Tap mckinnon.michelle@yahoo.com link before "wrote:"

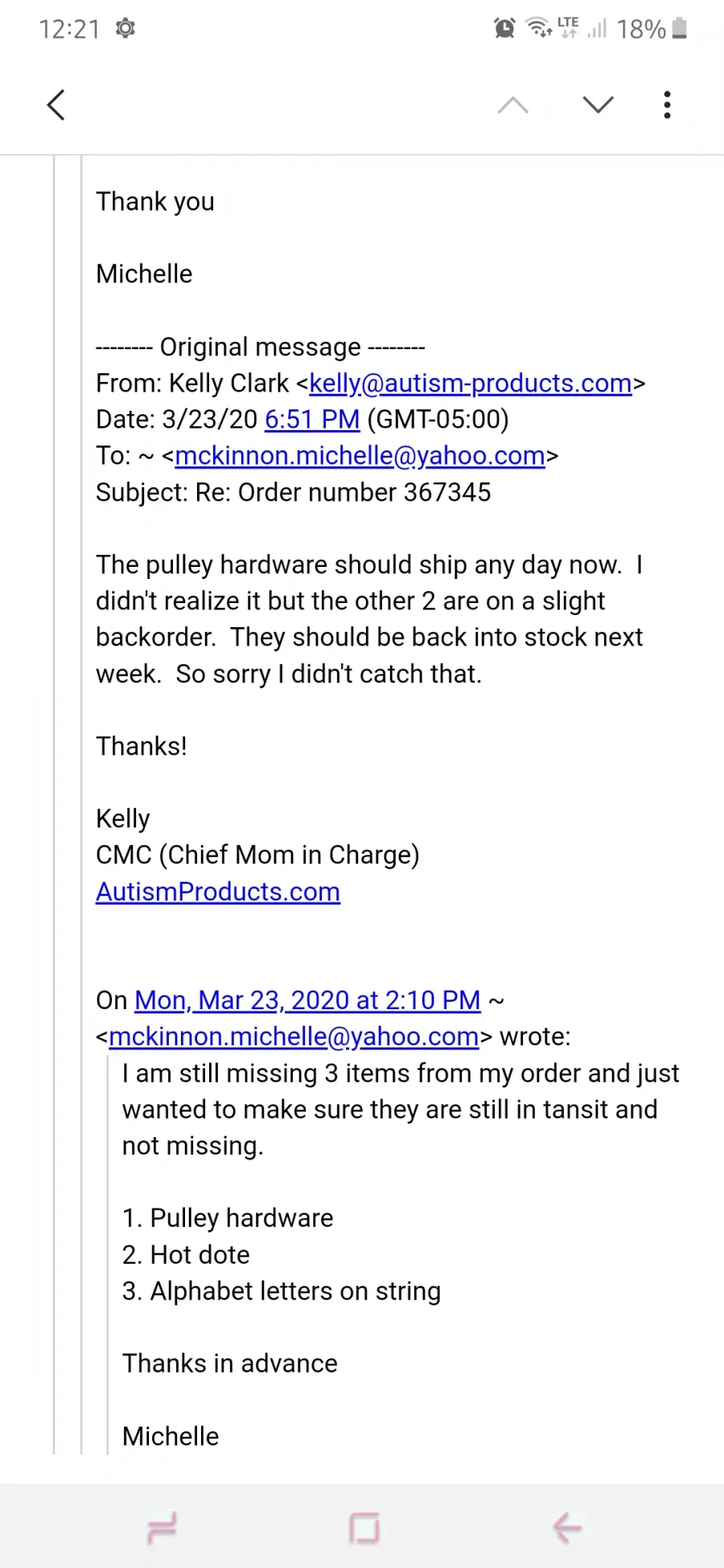[x=294, y=1037]
